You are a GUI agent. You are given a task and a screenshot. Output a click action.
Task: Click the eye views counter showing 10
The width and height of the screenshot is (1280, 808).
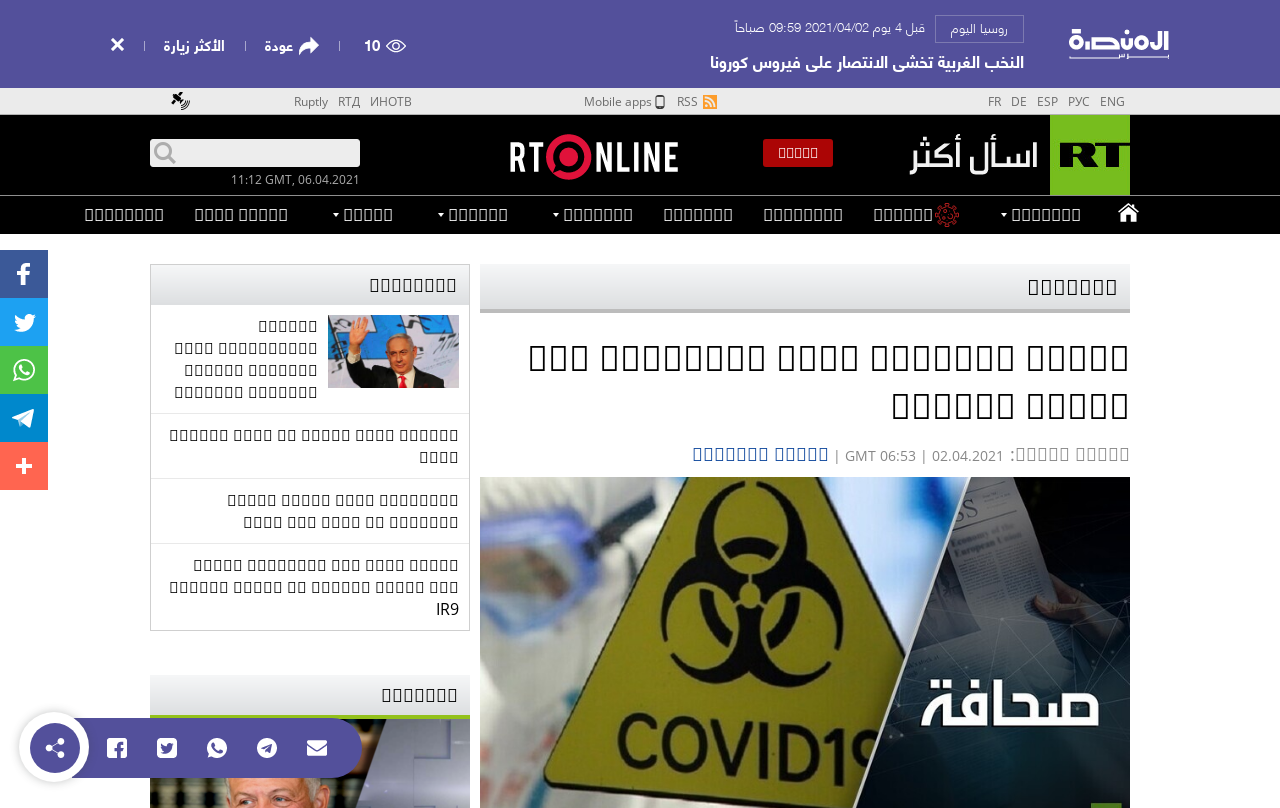pos(384,46)
